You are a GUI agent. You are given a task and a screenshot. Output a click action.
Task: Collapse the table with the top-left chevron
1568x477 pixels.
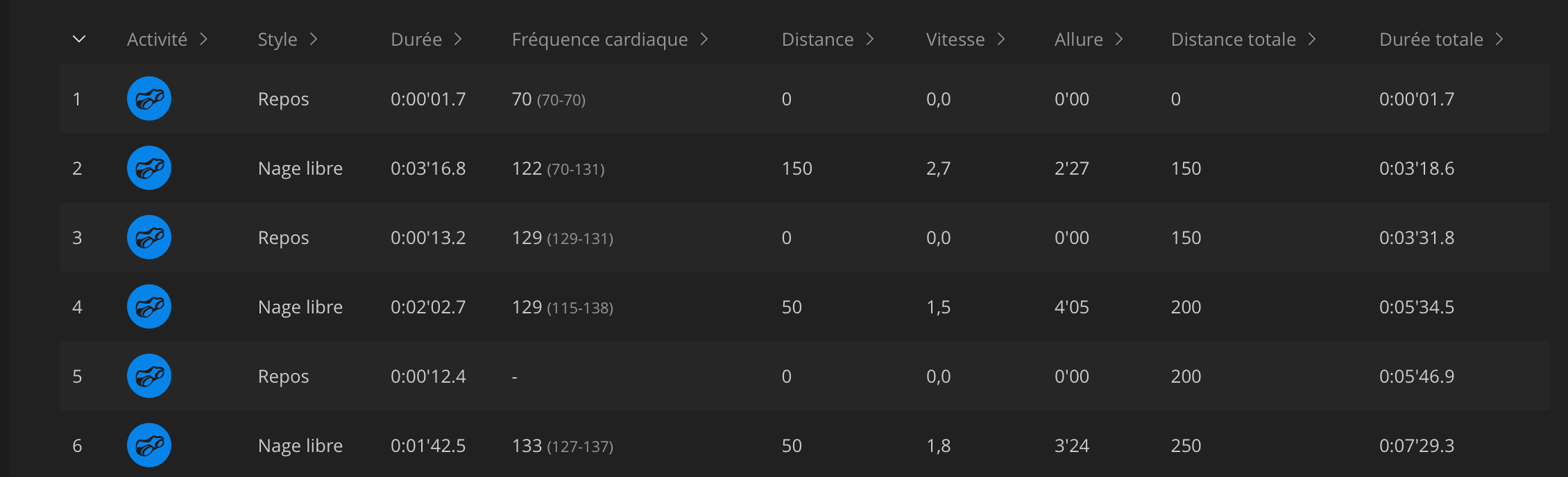tap(79, 39)
